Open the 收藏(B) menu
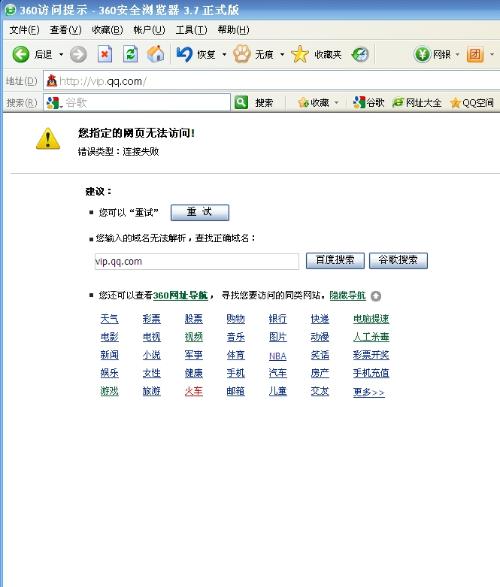Viewport: 500px width, 587px height. [107, 30]
